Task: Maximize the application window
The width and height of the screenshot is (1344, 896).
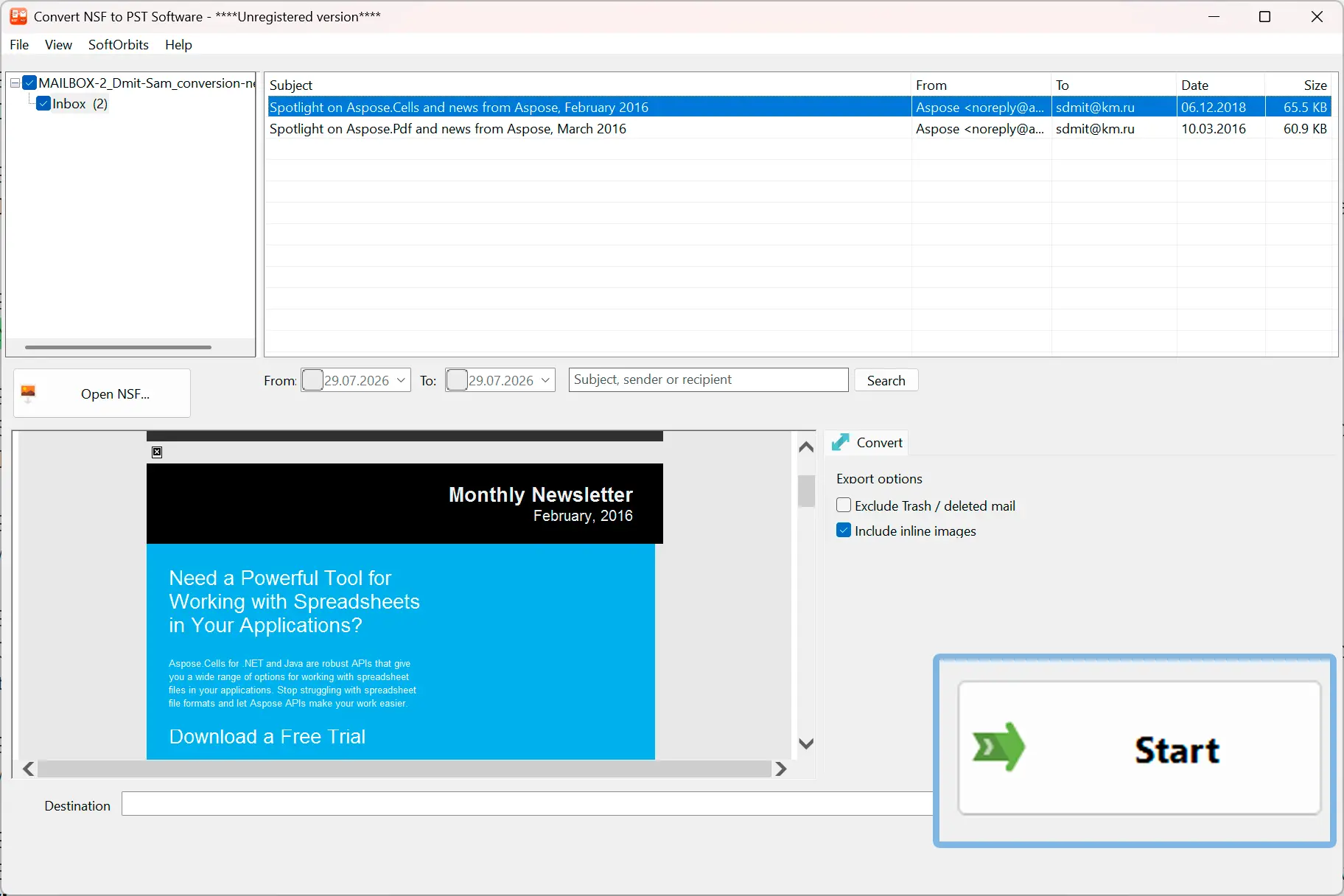Action: pos(1264,16)
